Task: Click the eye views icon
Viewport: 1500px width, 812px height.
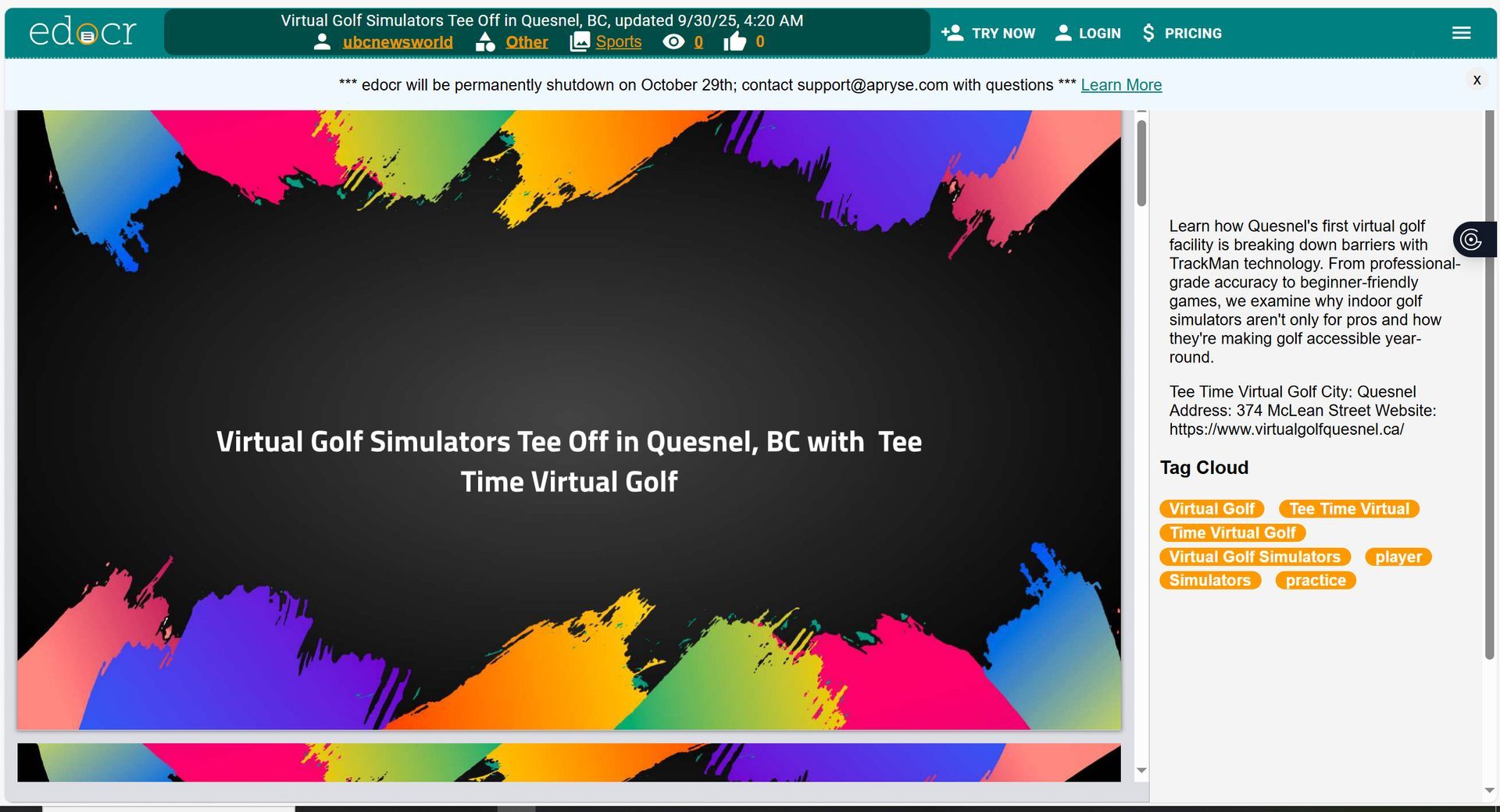Action: [x=673, y=42]
